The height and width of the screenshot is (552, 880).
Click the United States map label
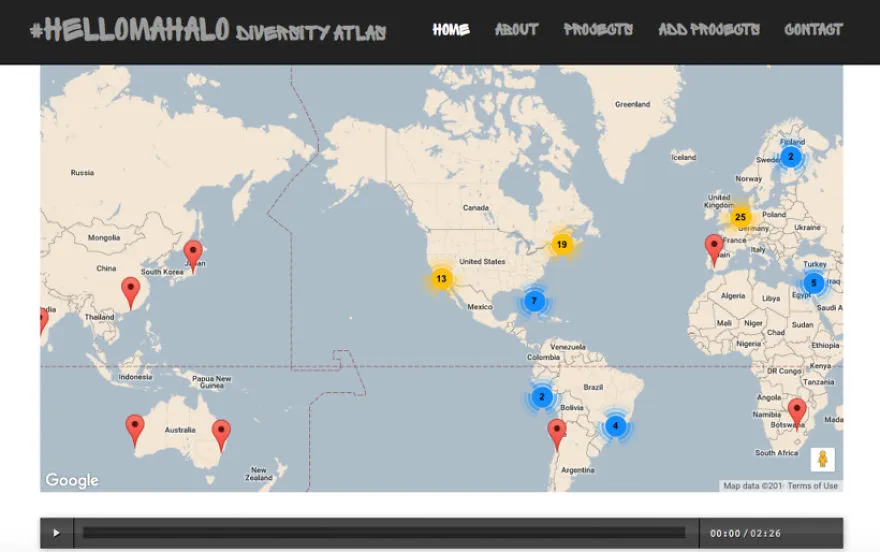[482, 261]
